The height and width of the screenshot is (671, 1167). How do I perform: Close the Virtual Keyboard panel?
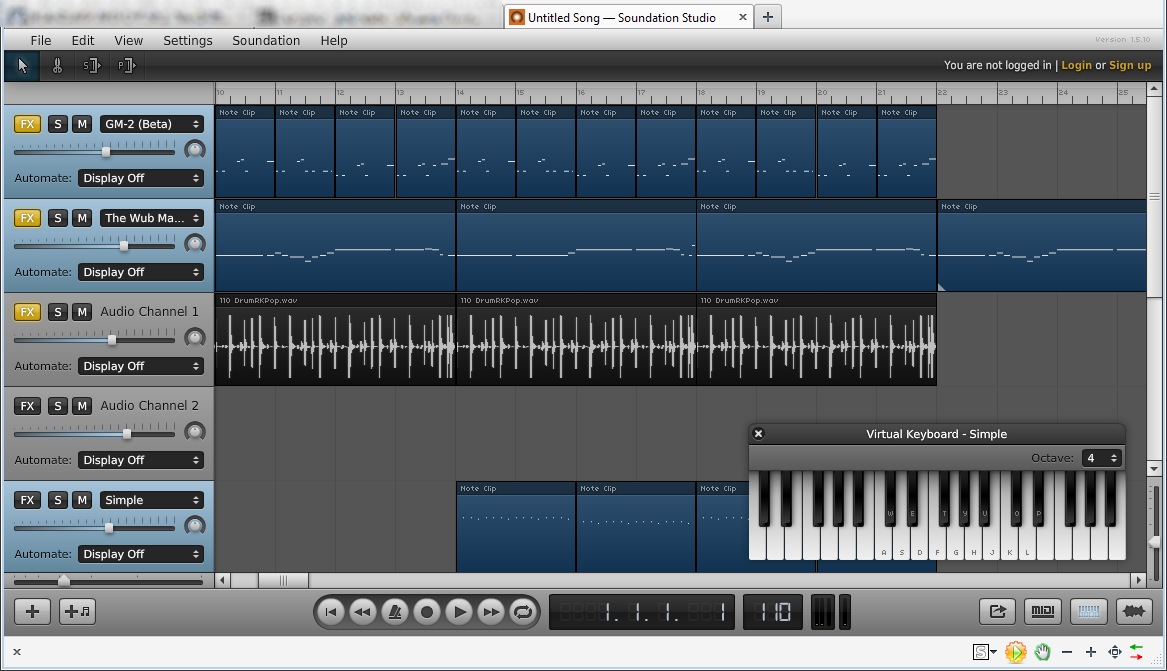coord(758,434)
